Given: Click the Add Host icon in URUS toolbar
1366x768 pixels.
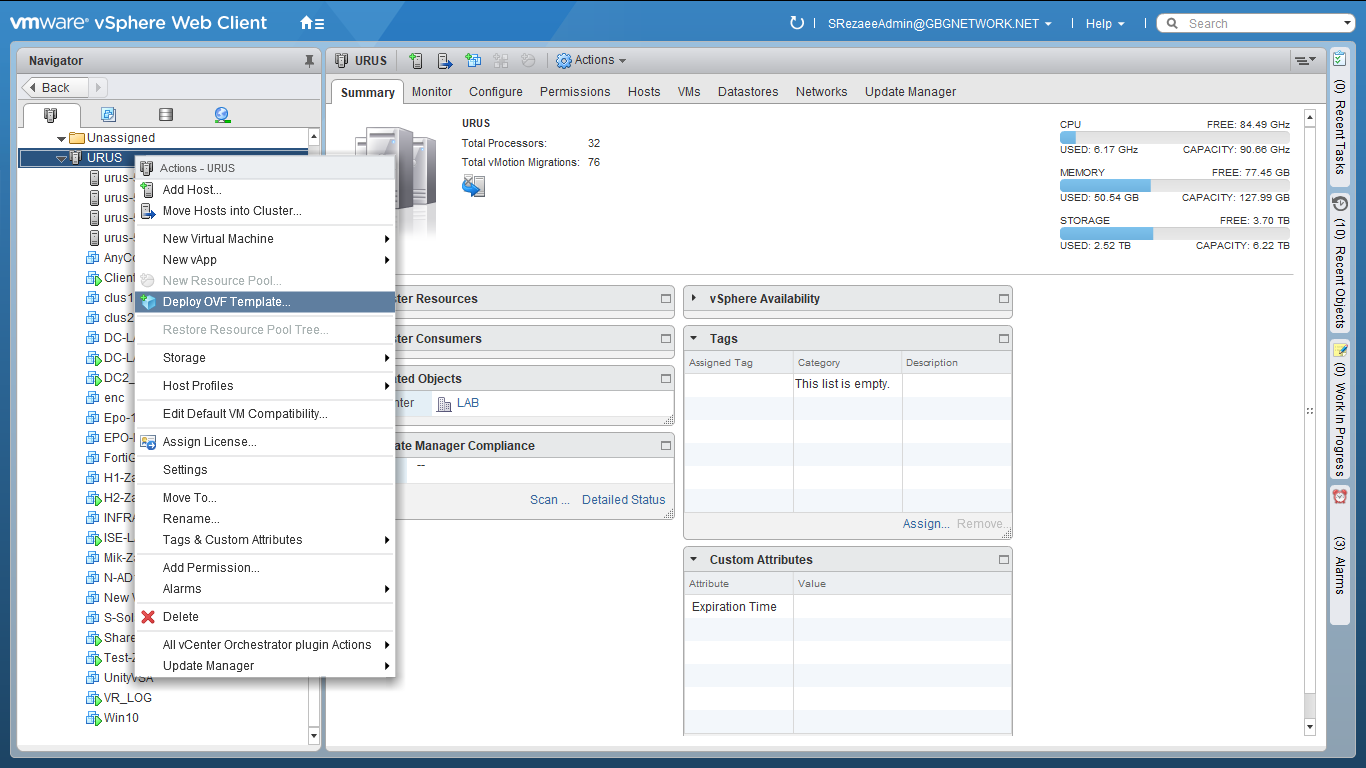Looking at the screenshot, I should [x=416, y=61].
